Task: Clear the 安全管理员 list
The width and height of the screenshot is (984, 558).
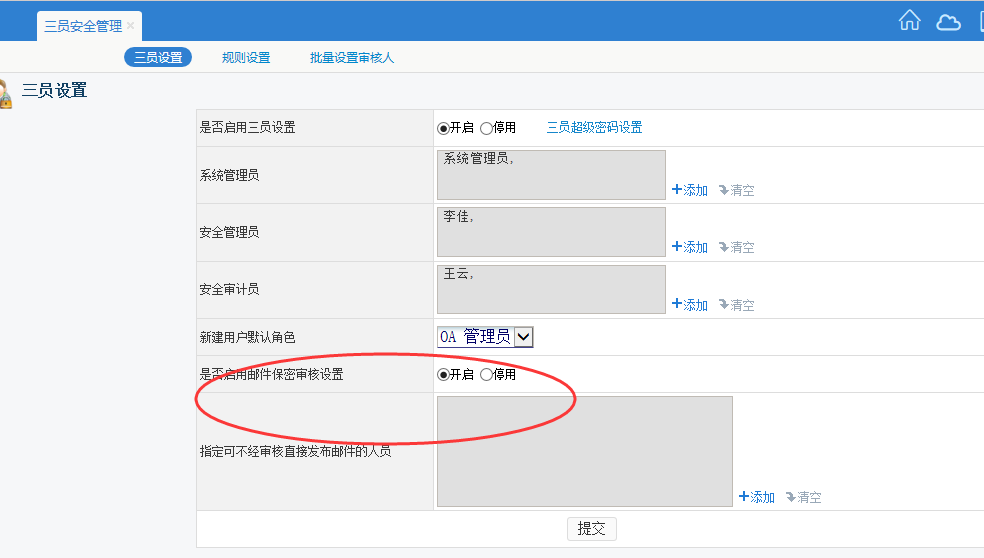Action: tap(737, 247)
